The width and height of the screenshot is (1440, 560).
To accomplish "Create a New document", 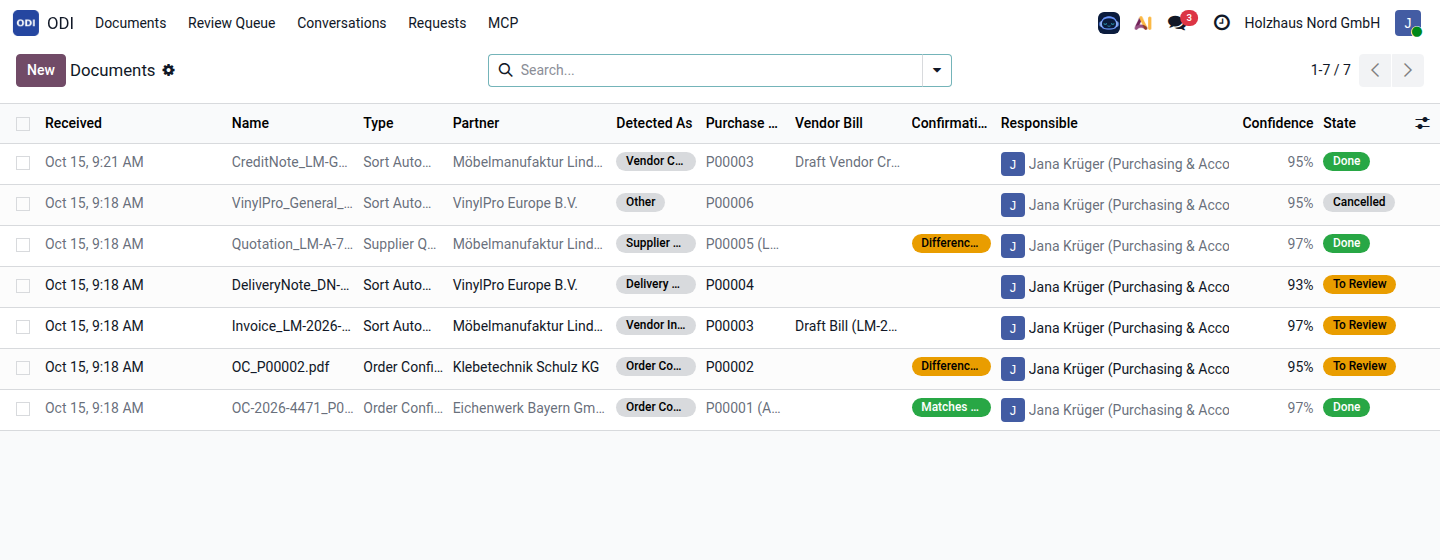I will click(x=41, y=70).
